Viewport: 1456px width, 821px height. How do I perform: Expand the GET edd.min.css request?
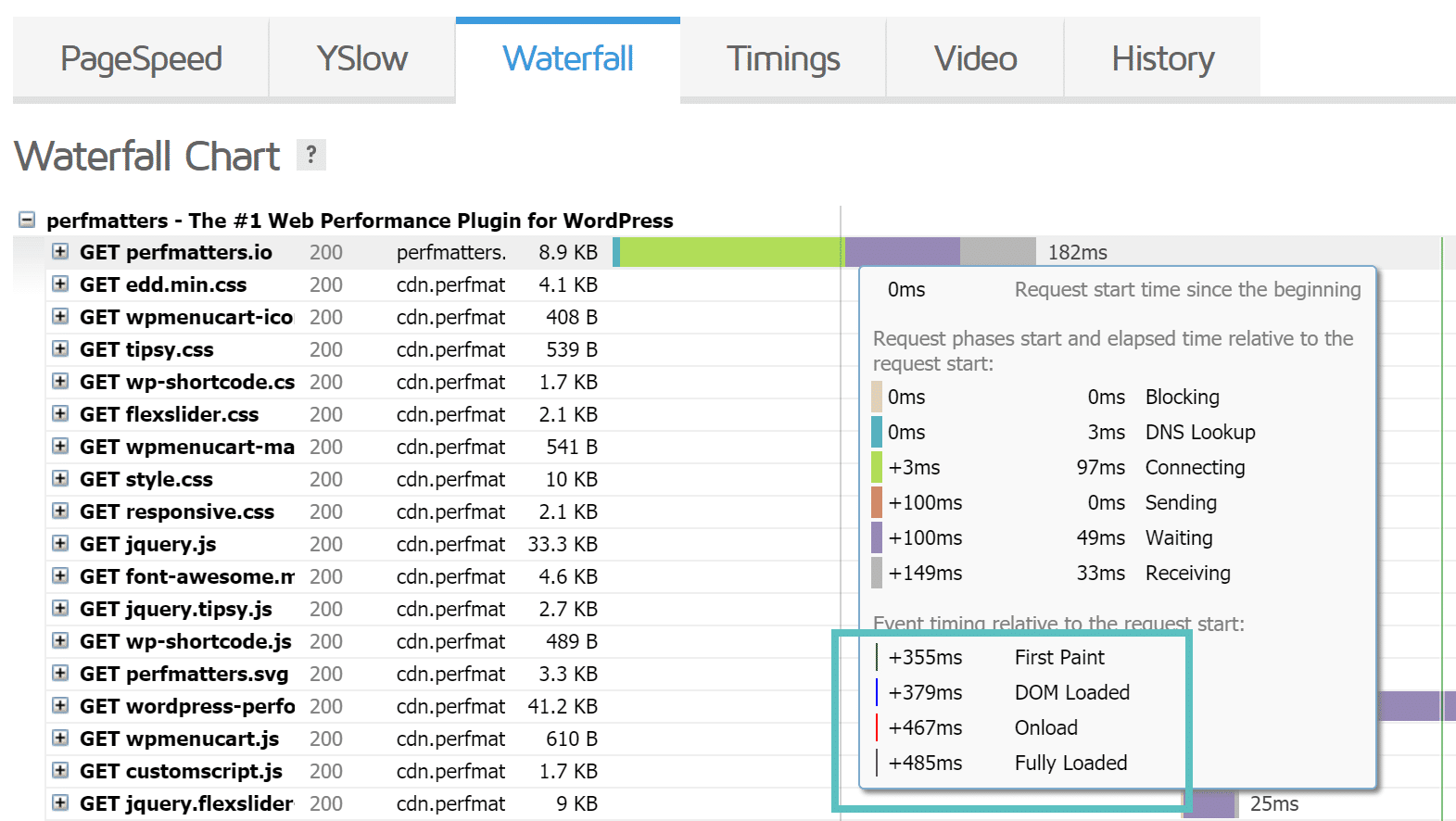point(60,284)
